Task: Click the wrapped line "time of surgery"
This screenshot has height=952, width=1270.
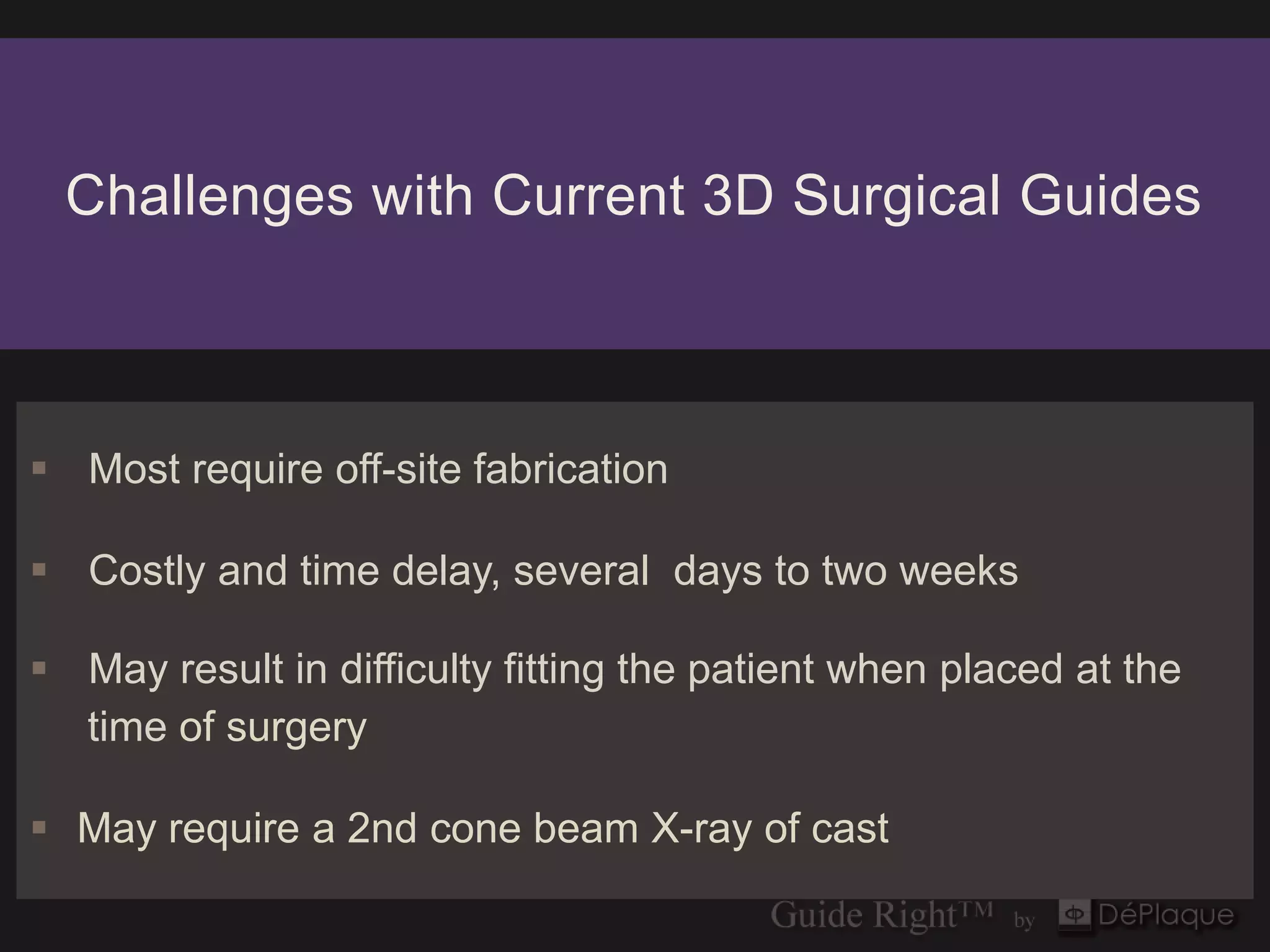Action: [227, 727]
